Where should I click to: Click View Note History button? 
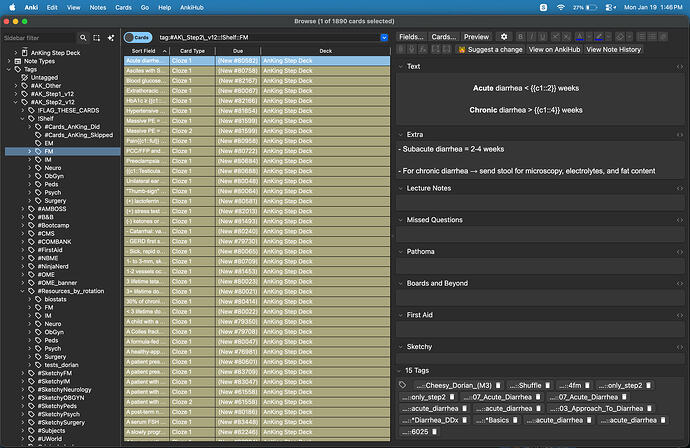[613, 49]
